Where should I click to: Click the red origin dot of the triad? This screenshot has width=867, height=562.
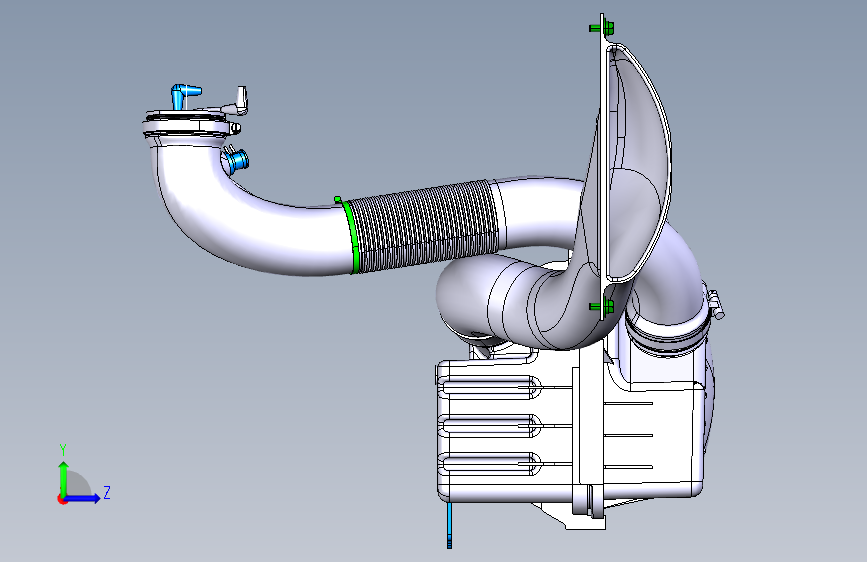62,499
